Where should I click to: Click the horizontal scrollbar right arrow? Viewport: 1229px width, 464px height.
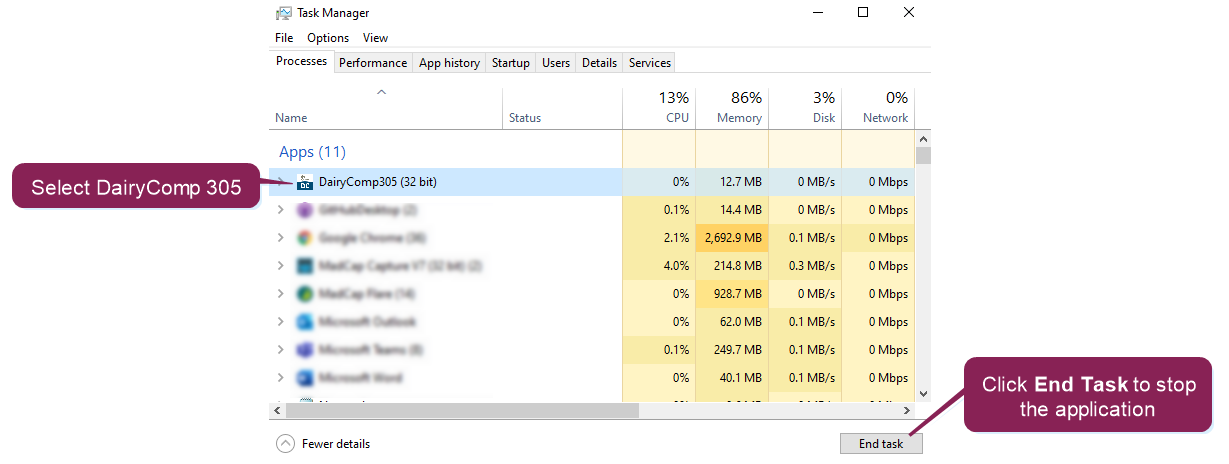coord(907,410)
